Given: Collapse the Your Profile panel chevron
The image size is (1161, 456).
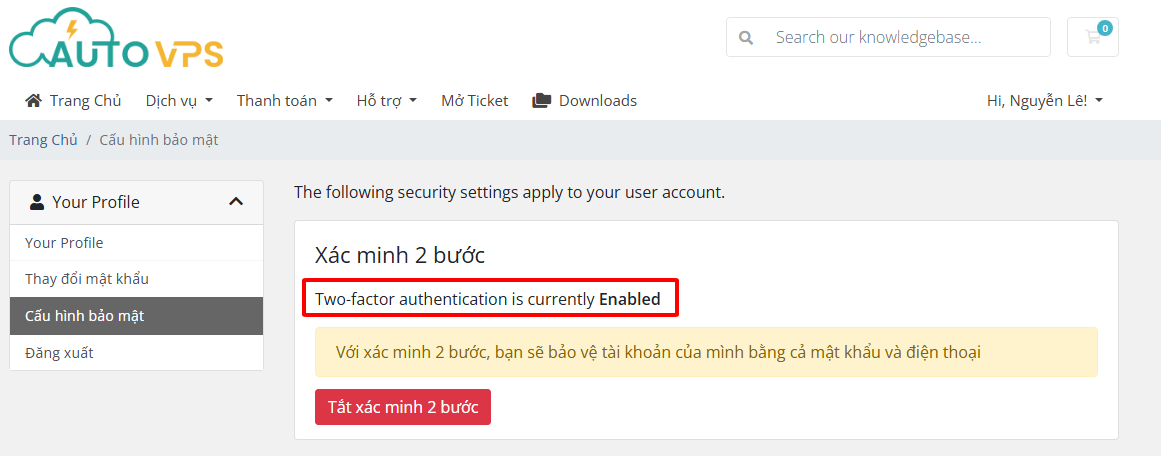Looking at the screenshot, I should tap(236, 201).
